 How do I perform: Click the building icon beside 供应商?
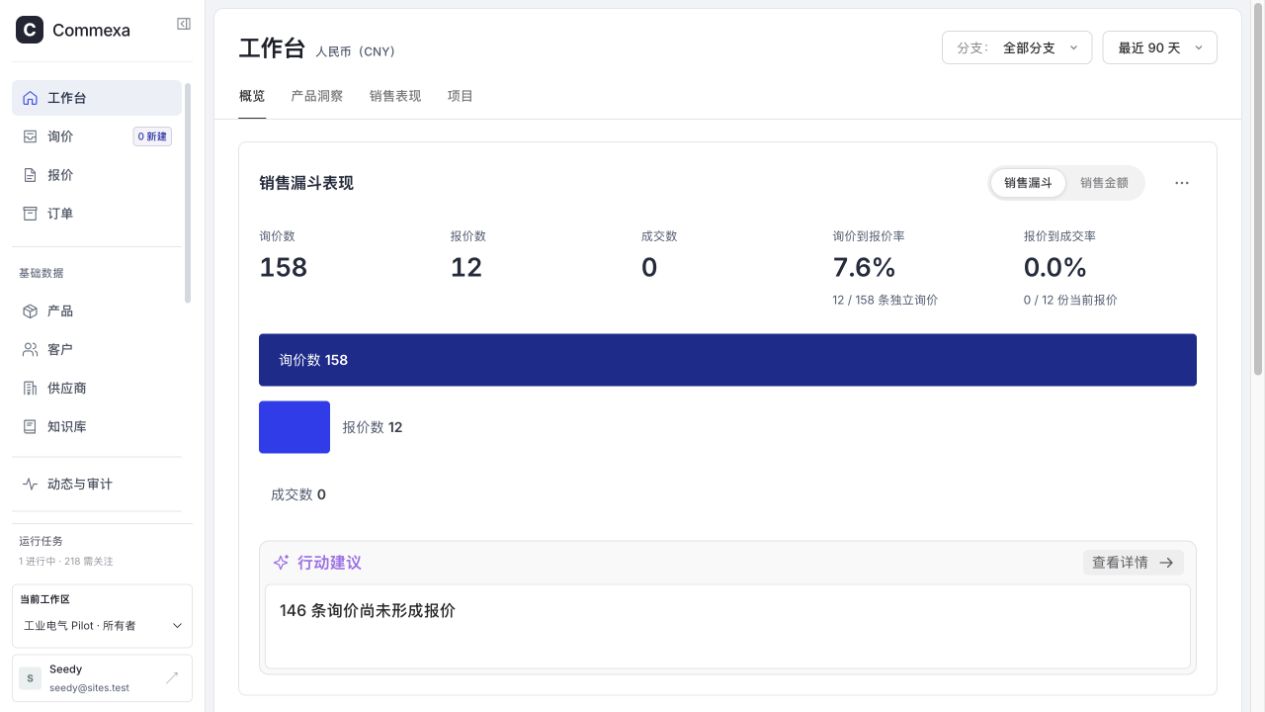(x=30, y=388)
